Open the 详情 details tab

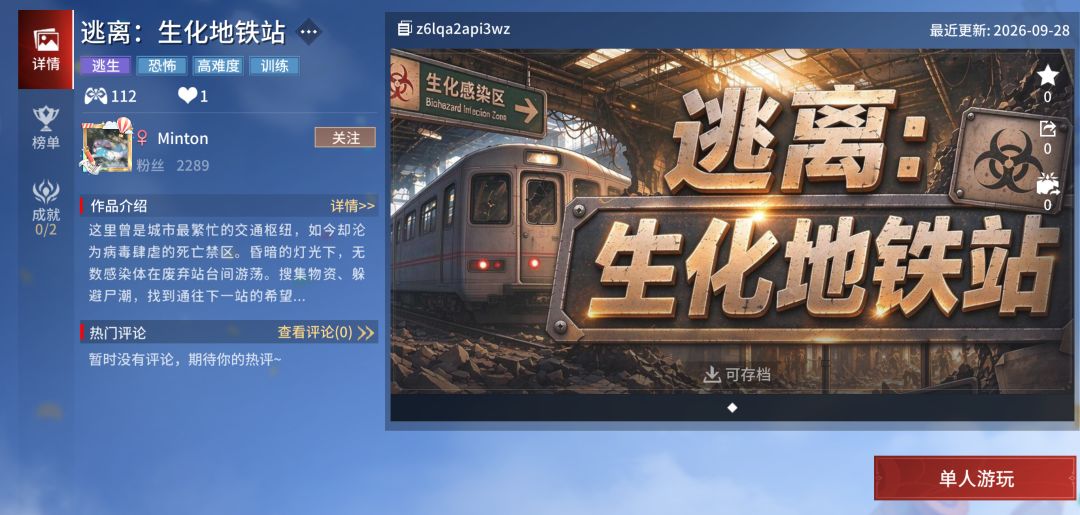tap(45, 50)
